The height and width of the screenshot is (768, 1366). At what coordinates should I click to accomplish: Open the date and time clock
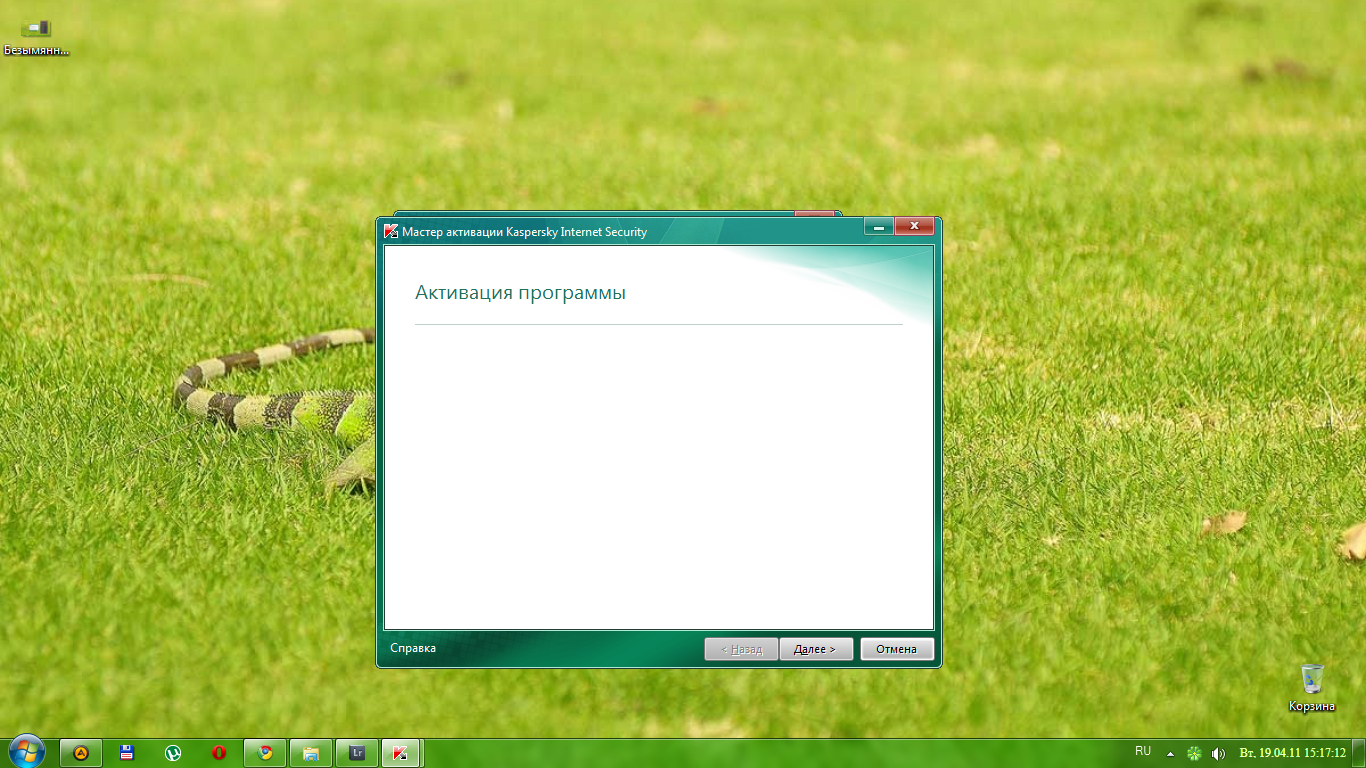1293,752
